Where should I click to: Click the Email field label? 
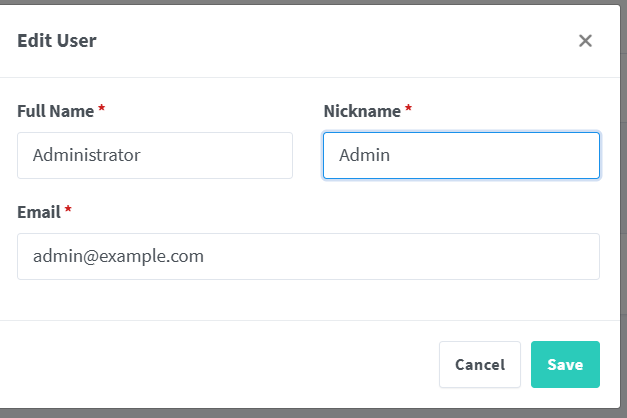tap(39, 212)
